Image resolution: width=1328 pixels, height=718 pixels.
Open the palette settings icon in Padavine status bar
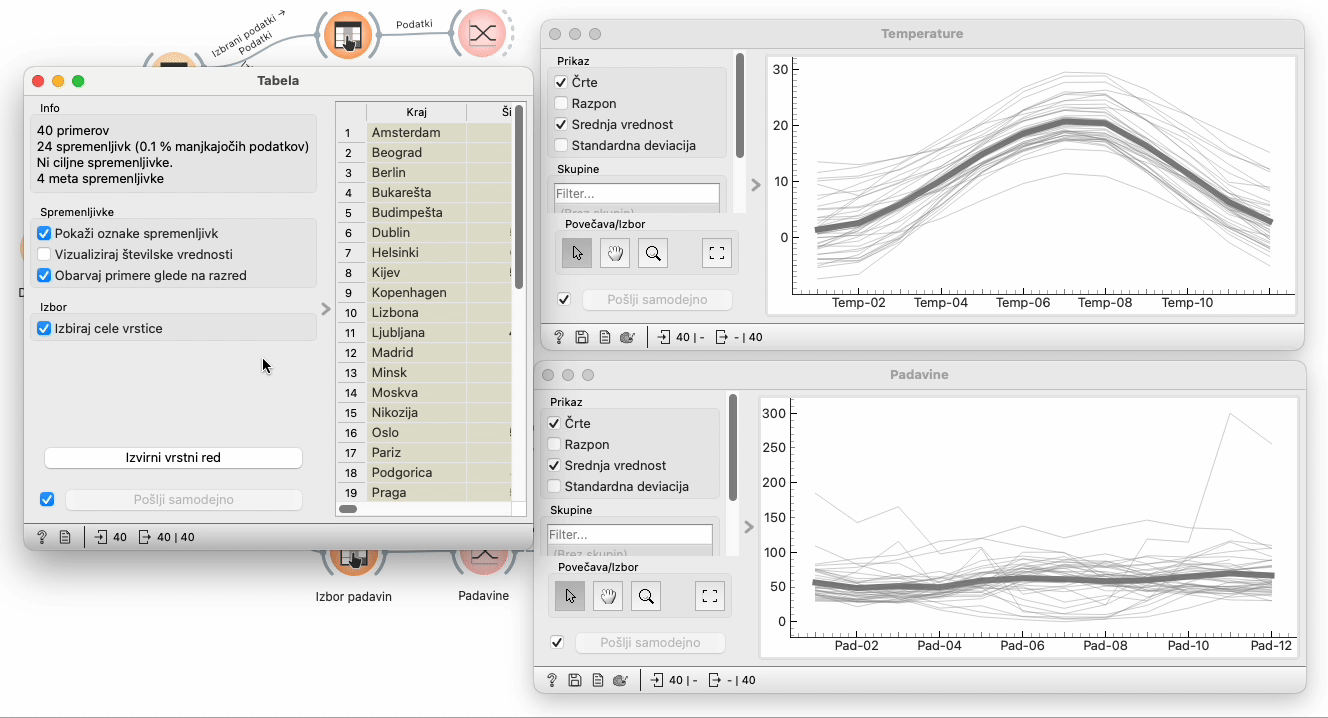[620, 681]
